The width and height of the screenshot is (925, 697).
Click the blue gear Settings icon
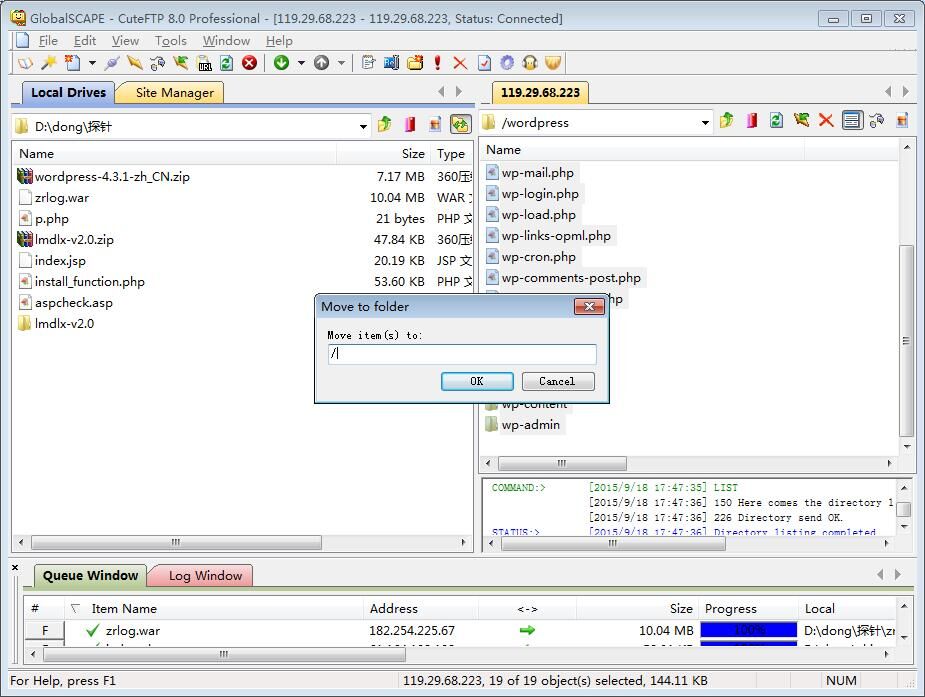(x=507, y=63)
